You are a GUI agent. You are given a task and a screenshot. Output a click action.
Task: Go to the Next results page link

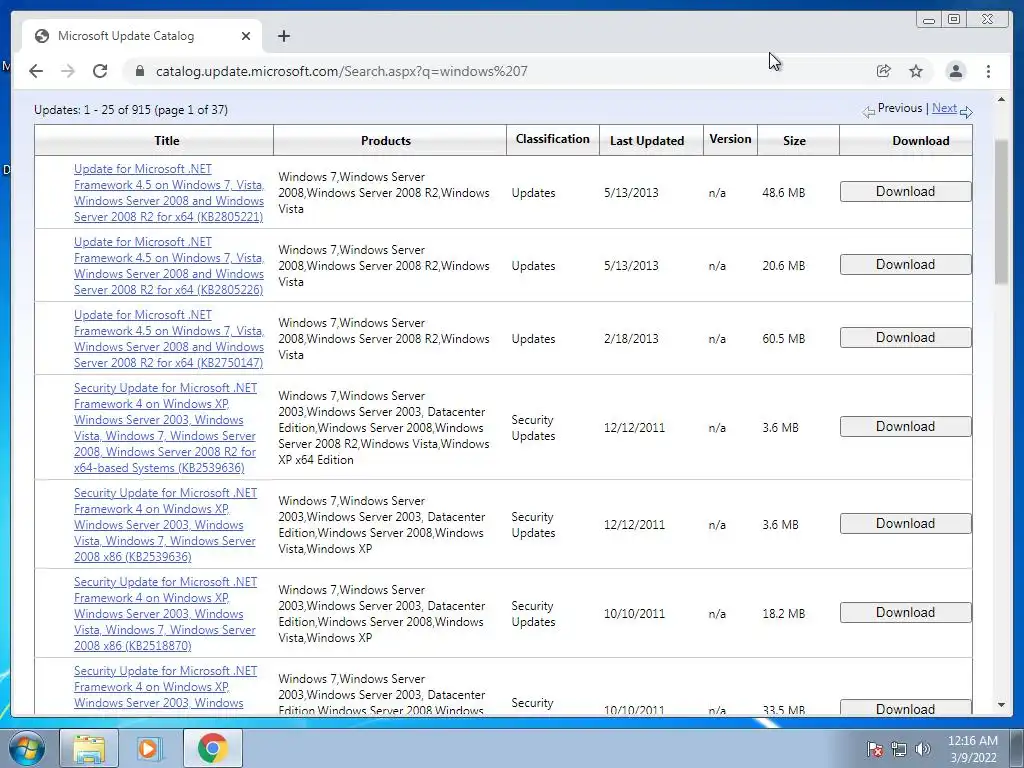pos(944,108)
